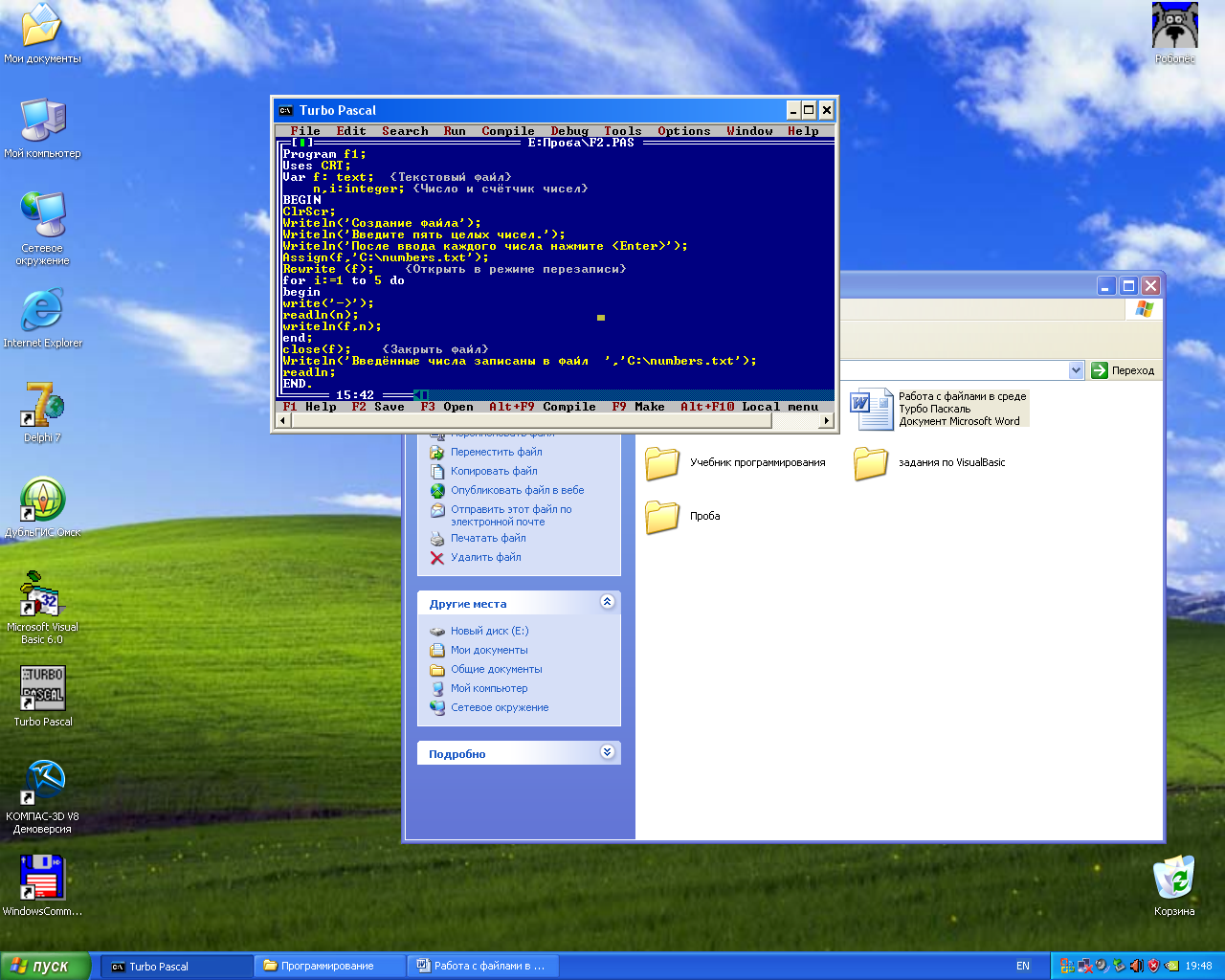Open the ДубльГИС Омск desktop shortcut

(x=42, y=507)
